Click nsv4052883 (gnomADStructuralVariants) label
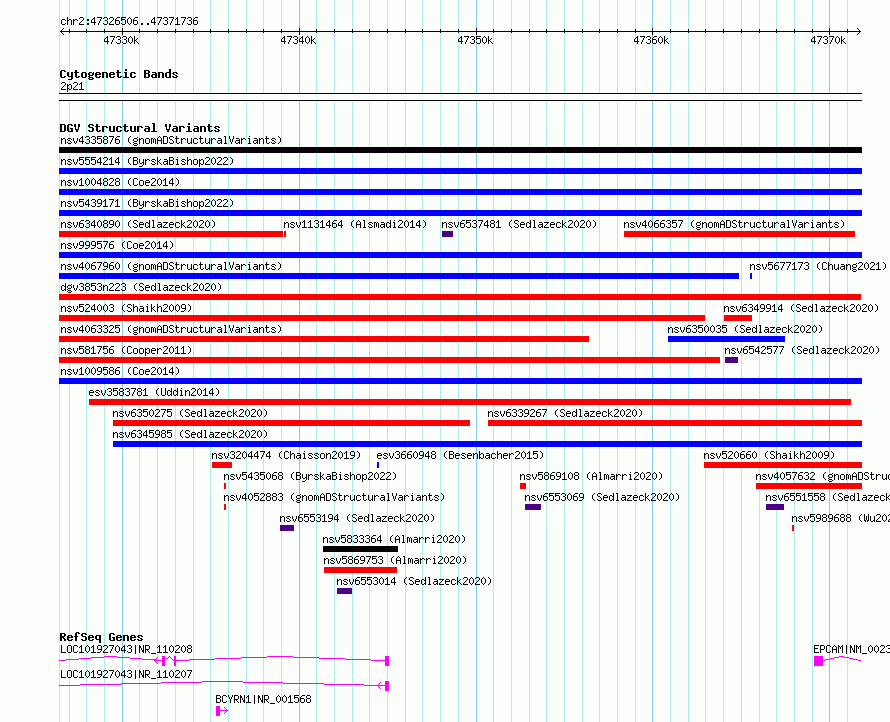This screenshot has width=890, height=722. (x=334, y=497)
